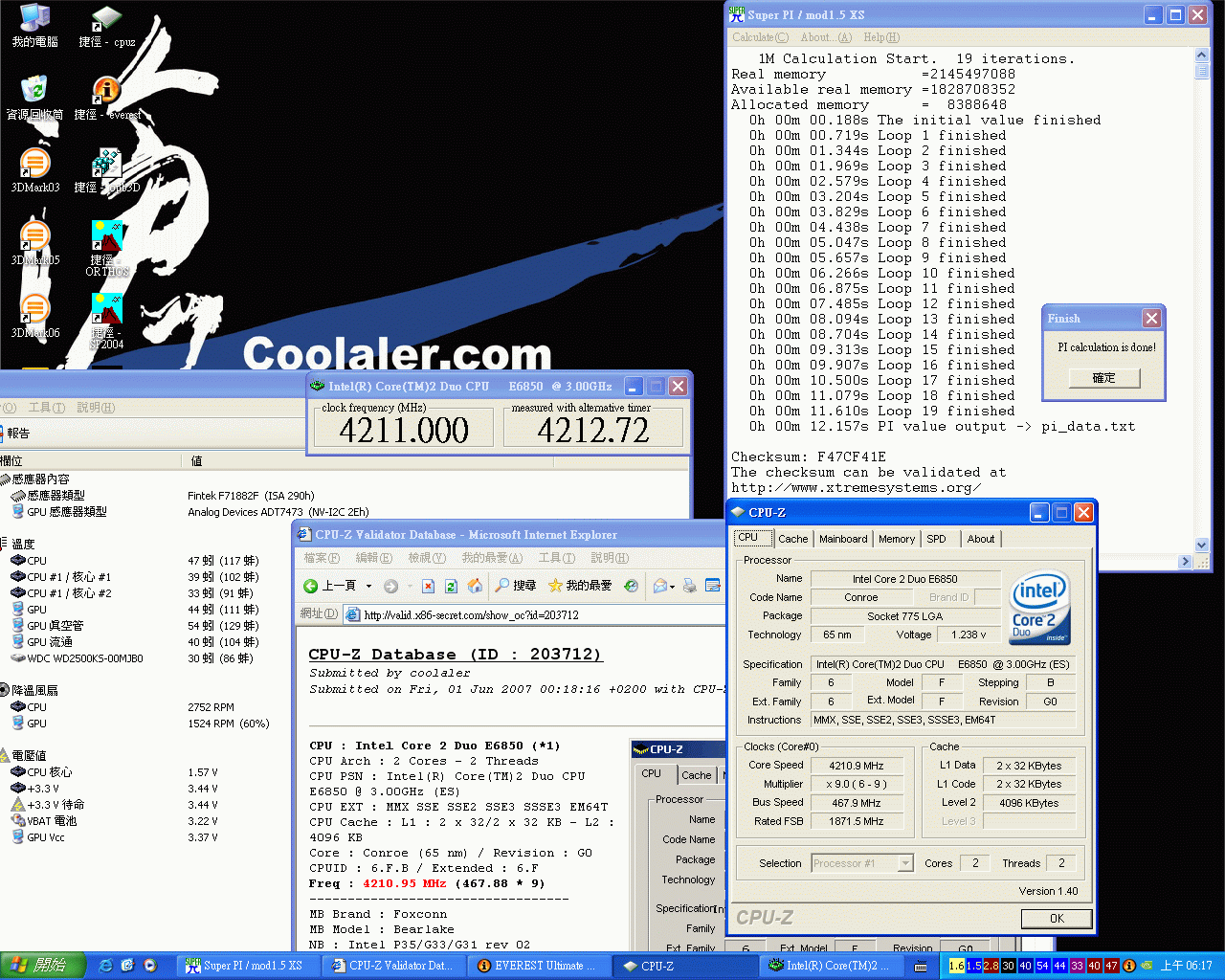Open Calculate(C) menu in Super PI
The height and width of the screenshot is (980, 1225).
coord(760,37)
